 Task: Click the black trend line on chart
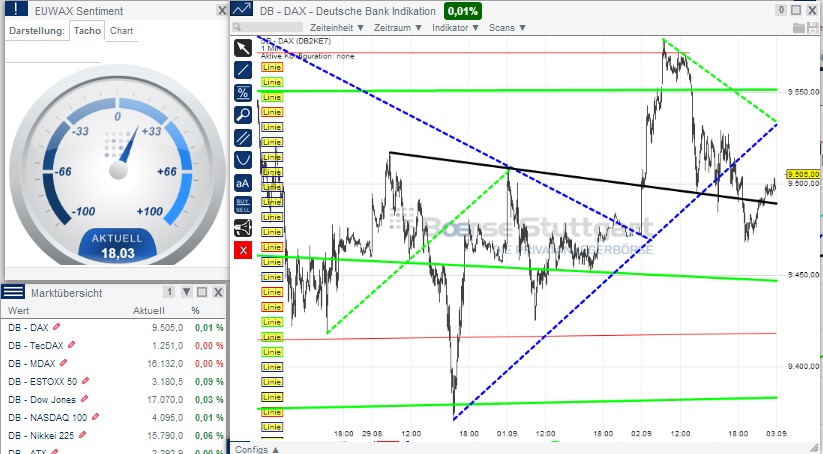583,177
